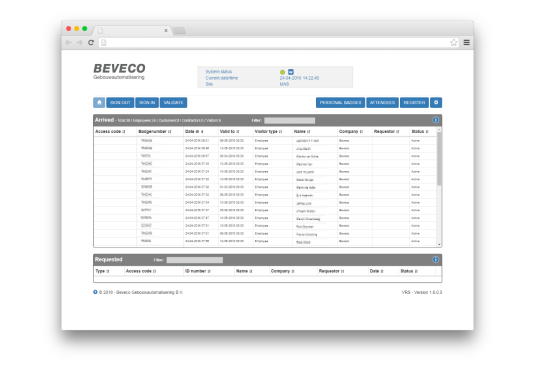535x370 pixels.
Task: Click the green system status indicator
Action: (282, 72)
